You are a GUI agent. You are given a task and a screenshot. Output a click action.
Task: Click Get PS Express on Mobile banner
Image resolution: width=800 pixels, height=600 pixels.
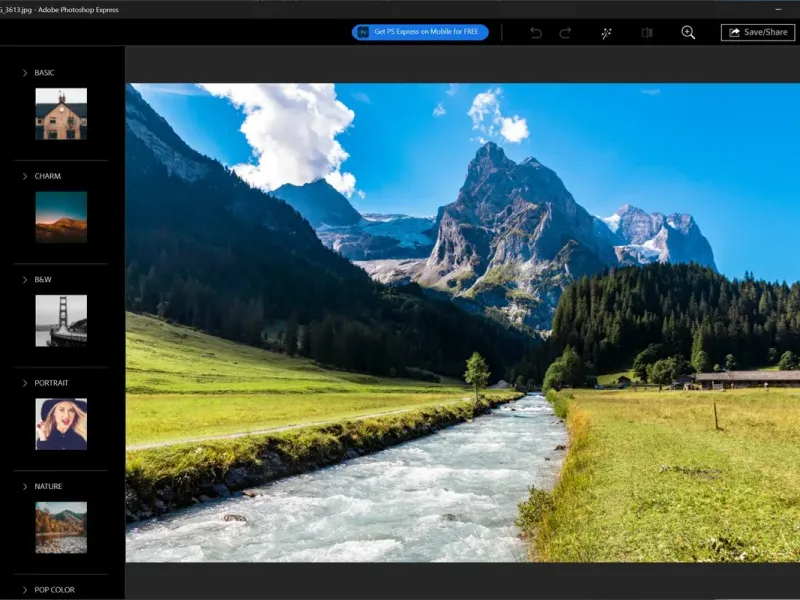(x=420, y=32)
